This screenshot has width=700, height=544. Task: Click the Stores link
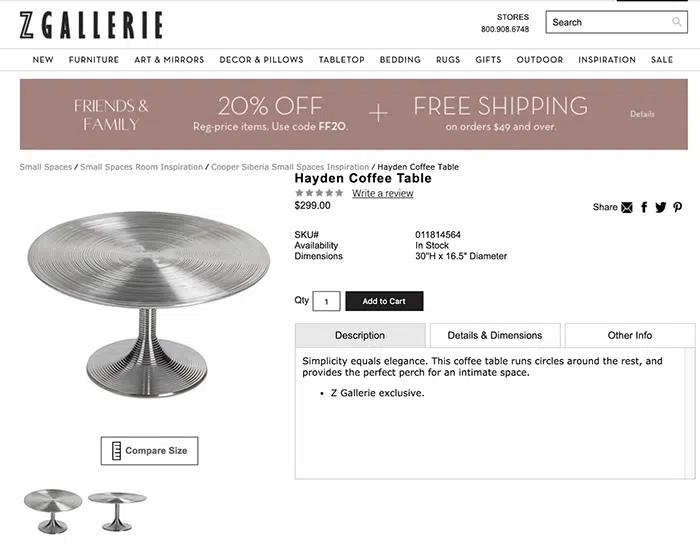pos(512,17)
